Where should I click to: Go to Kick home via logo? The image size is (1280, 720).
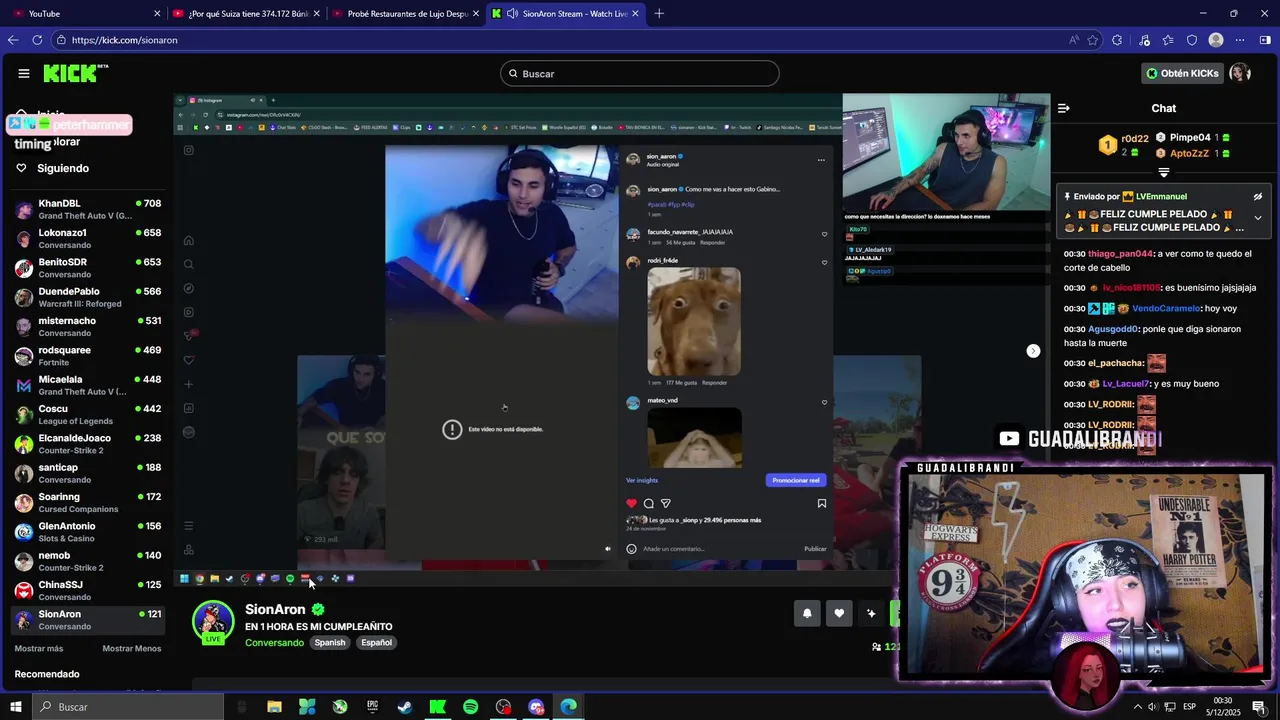click(75, 73)
